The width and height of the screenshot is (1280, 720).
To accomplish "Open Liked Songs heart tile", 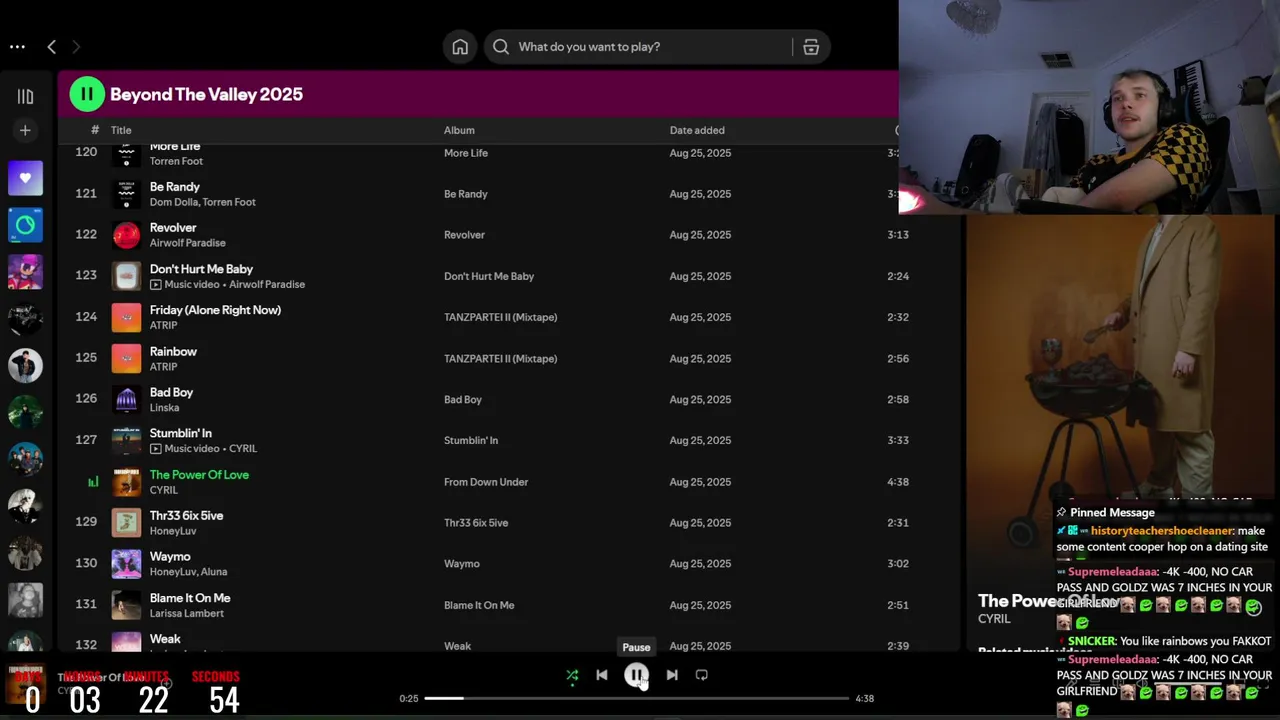I will 25,178.
